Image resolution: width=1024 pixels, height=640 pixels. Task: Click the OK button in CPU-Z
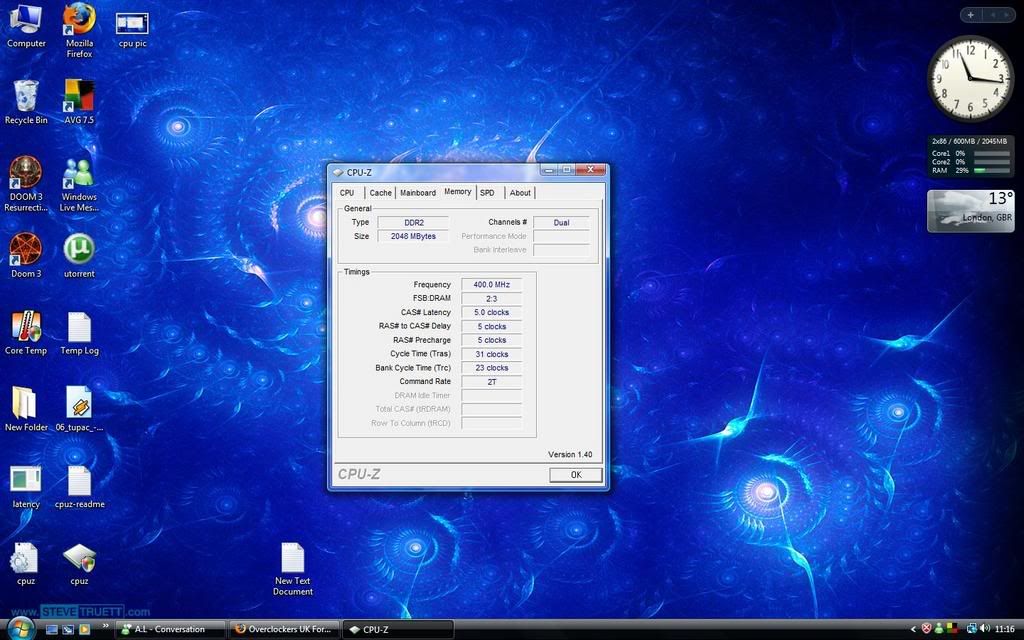point(575,475)
